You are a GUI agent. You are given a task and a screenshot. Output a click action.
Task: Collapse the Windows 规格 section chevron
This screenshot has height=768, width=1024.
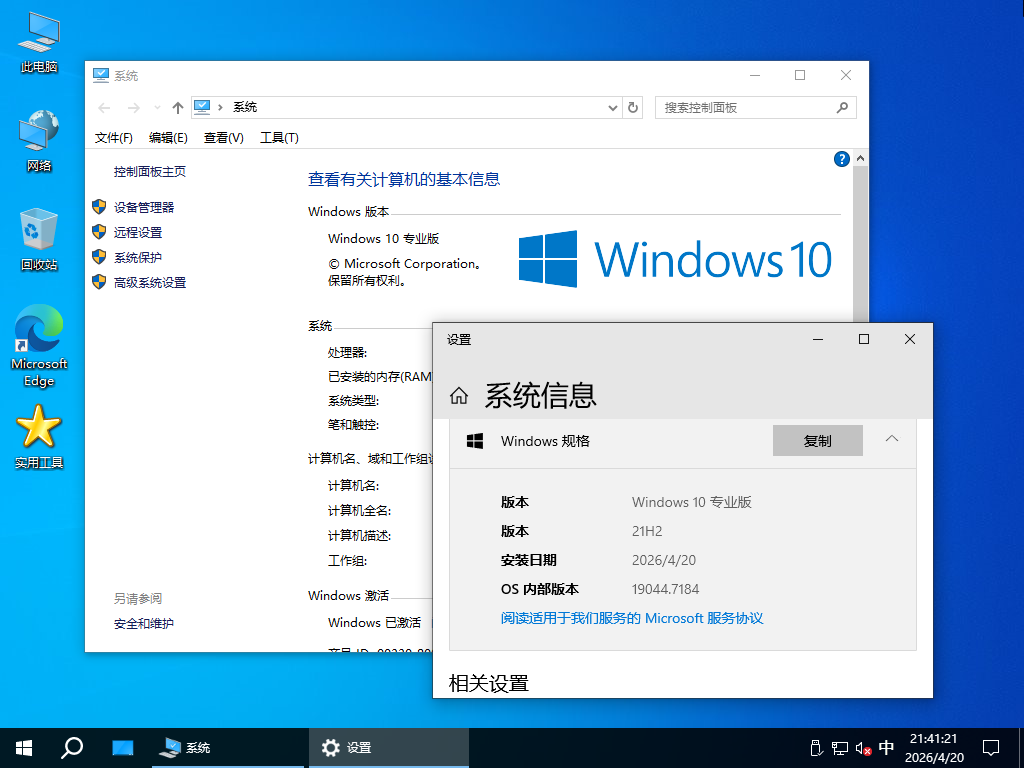tap(892, 439)
